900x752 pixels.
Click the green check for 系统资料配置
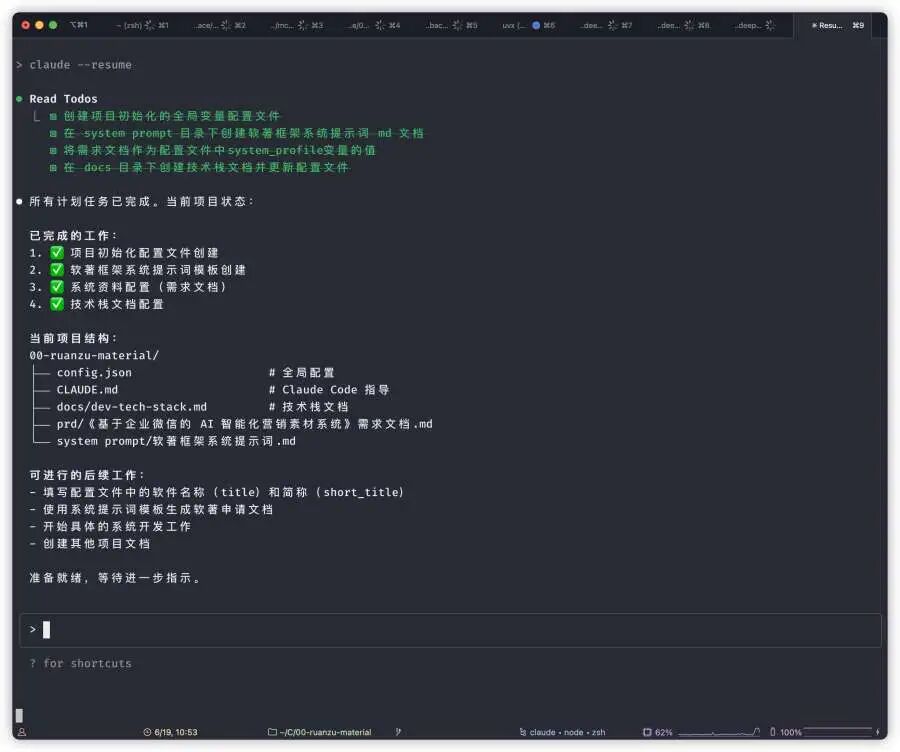57,287
